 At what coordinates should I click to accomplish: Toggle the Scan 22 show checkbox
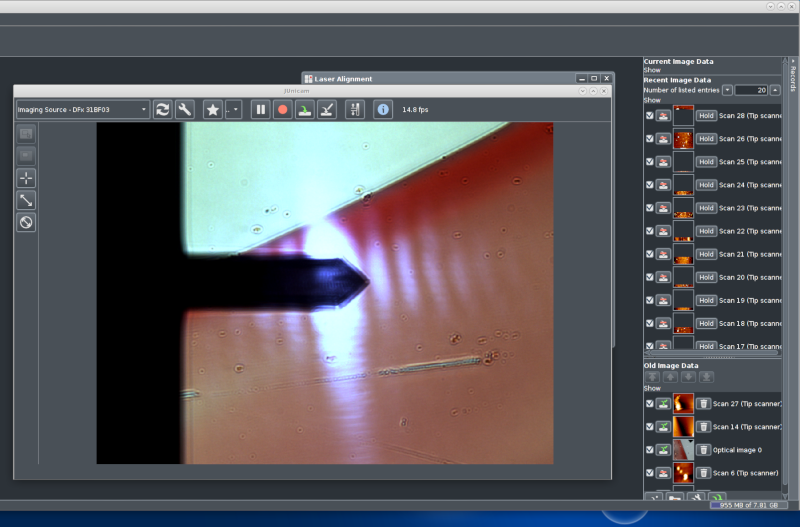(x=650, y=231)
